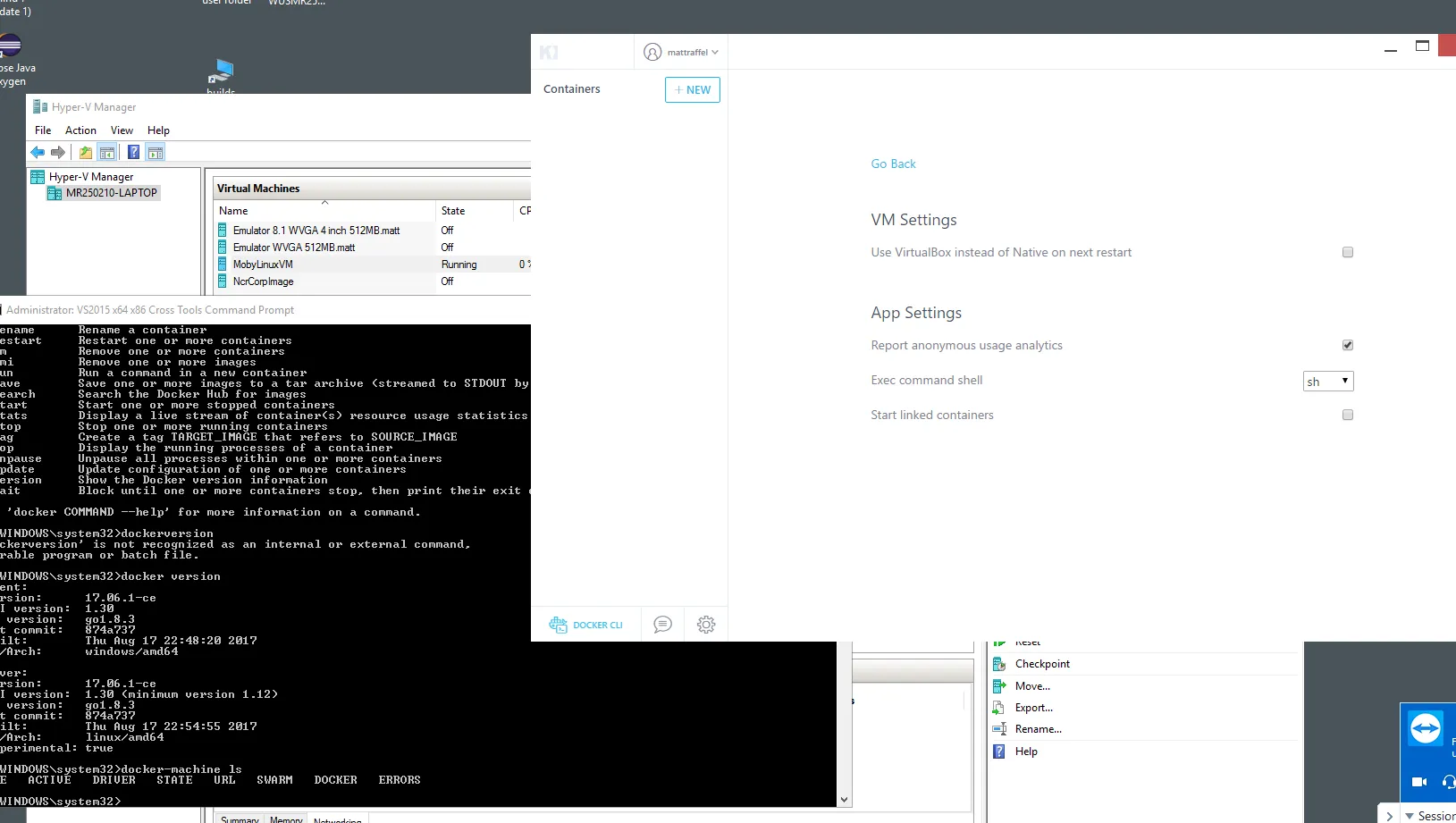Open the File menu in Hyper-V Manager
This screenshot has width=1456, height=823.
(x=43, y=130)
